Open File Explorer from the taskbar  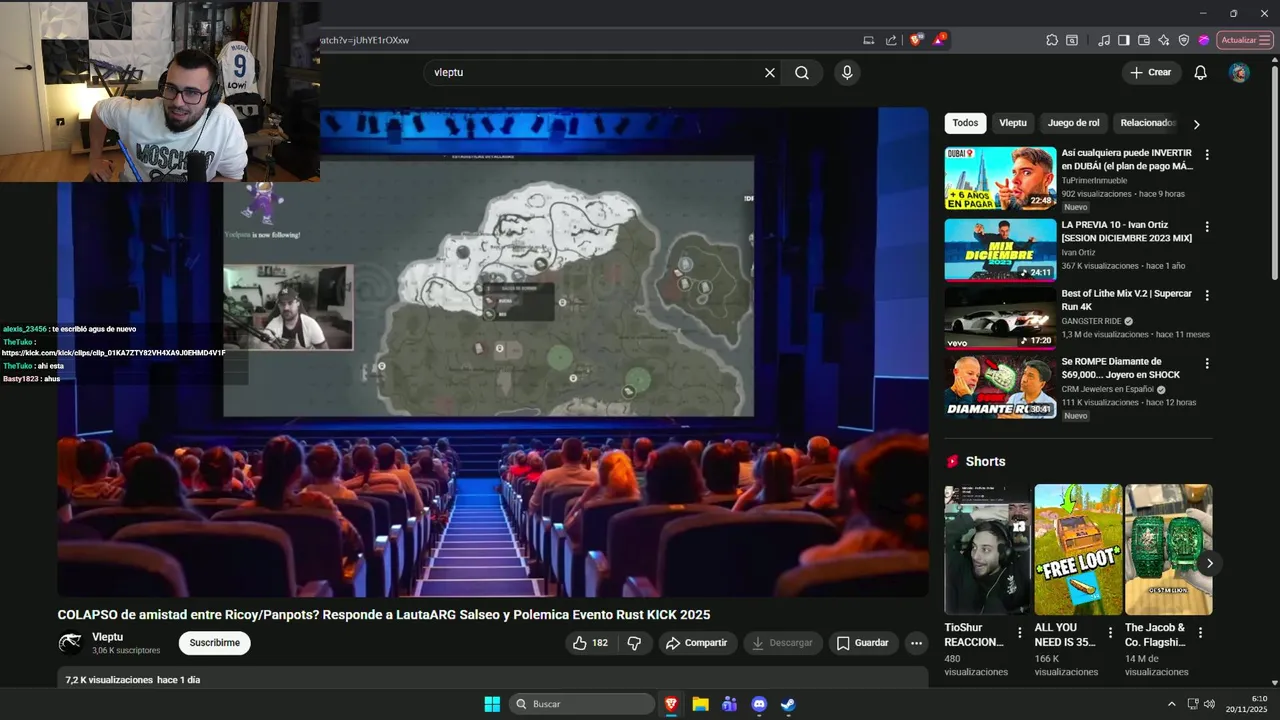point(700,704)
